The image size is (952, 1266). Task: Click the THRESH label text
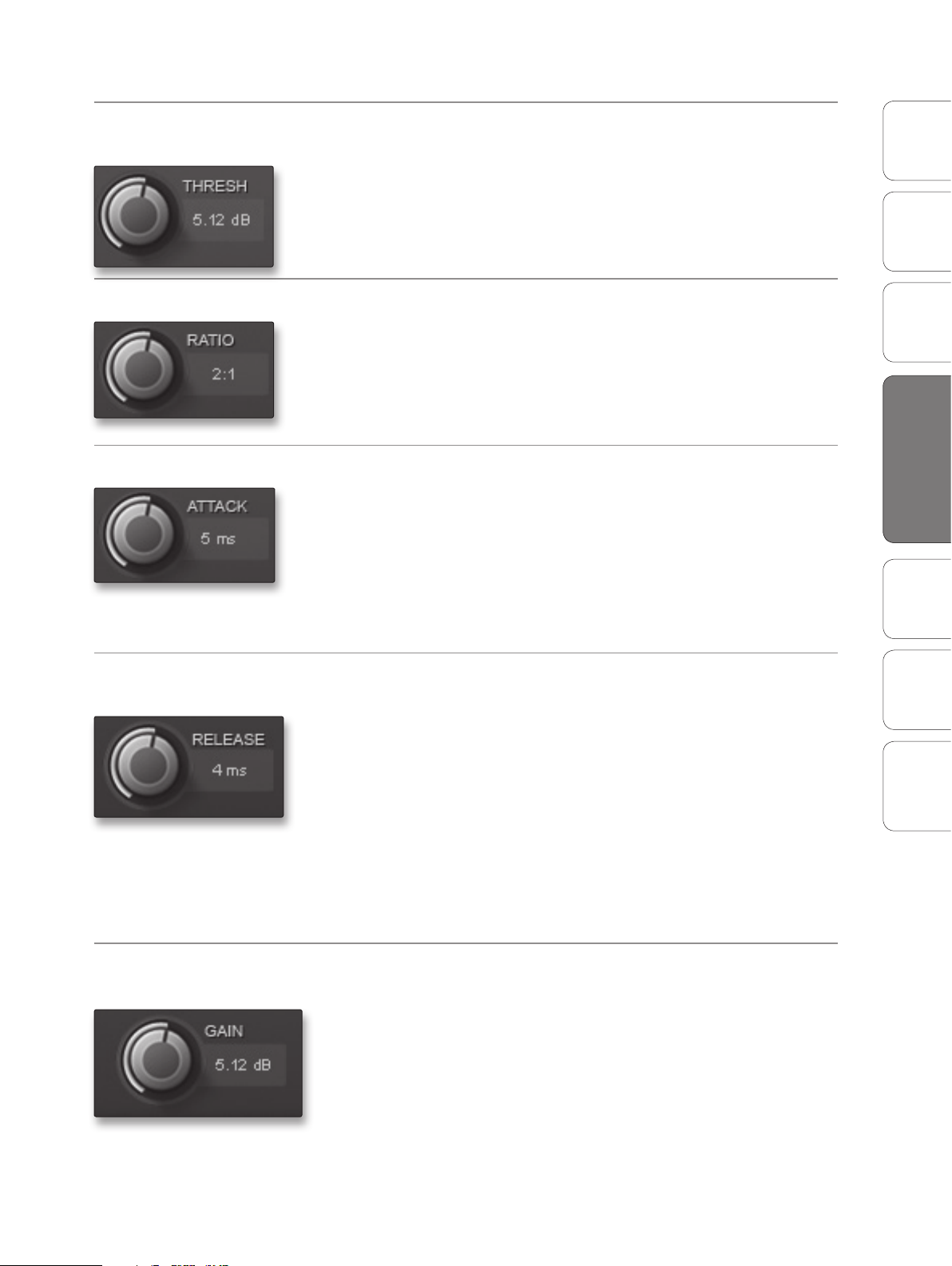(x=215, y=186)
